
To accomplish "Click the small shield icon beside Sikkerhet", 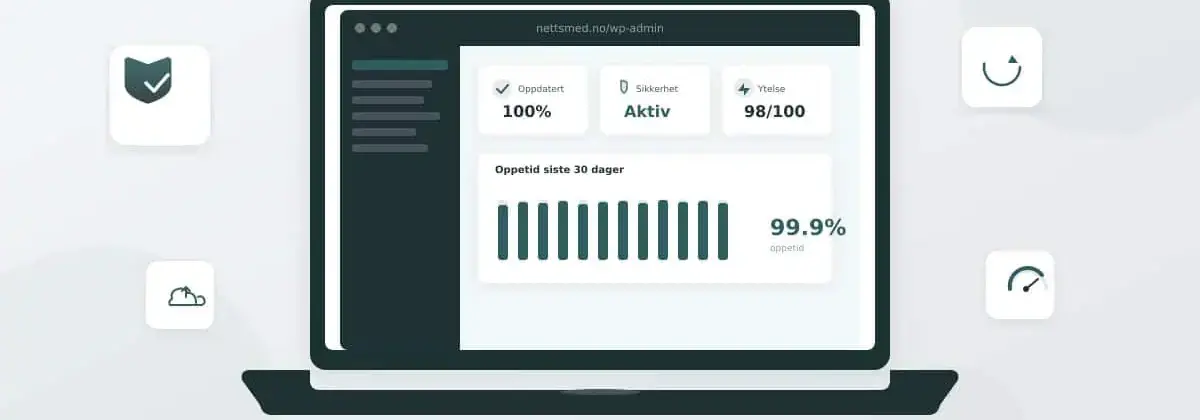I will 624,88.
